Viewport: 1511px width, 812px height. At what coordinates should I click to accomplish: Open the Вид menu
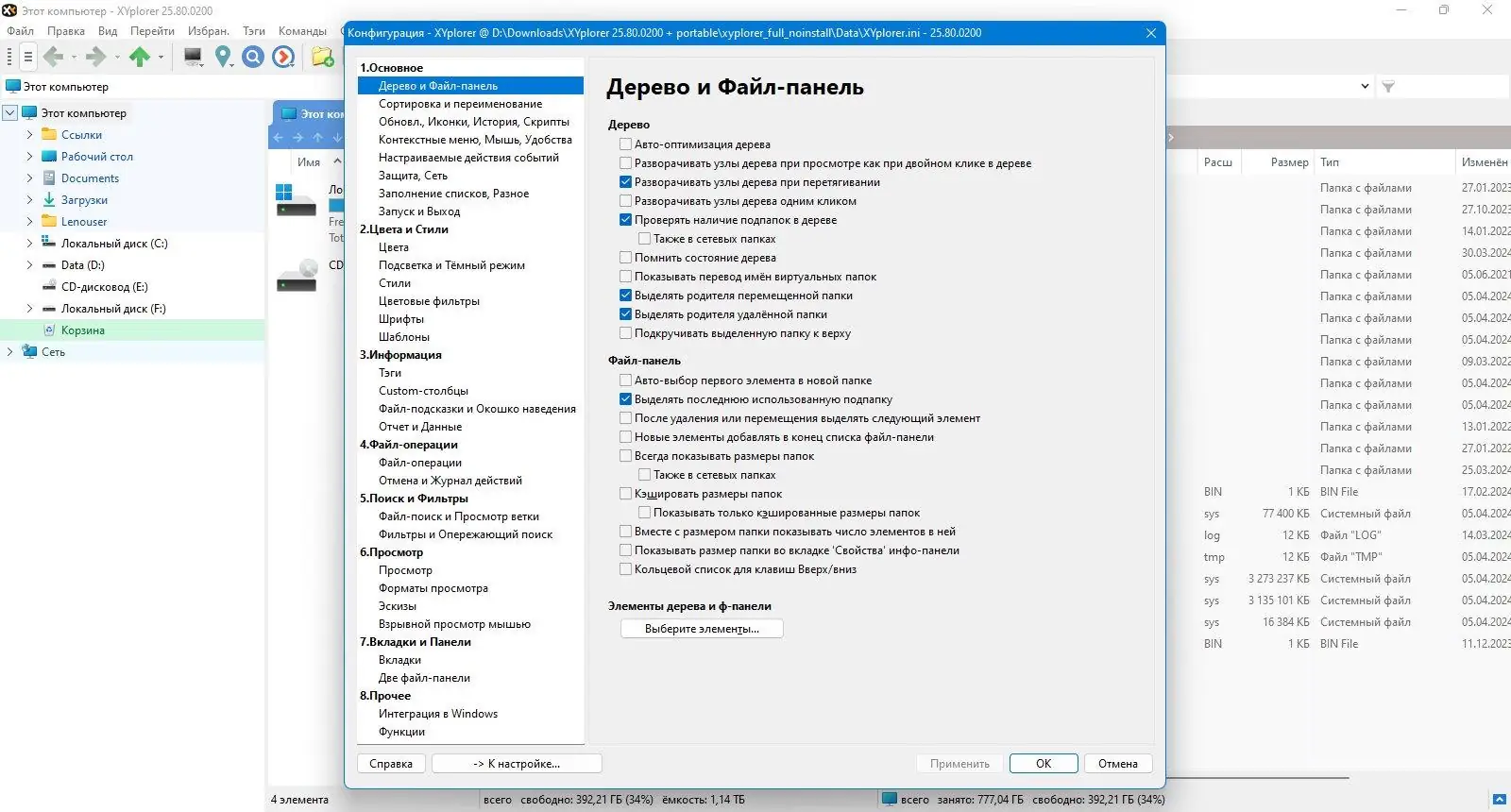click(x=108, y=31)
